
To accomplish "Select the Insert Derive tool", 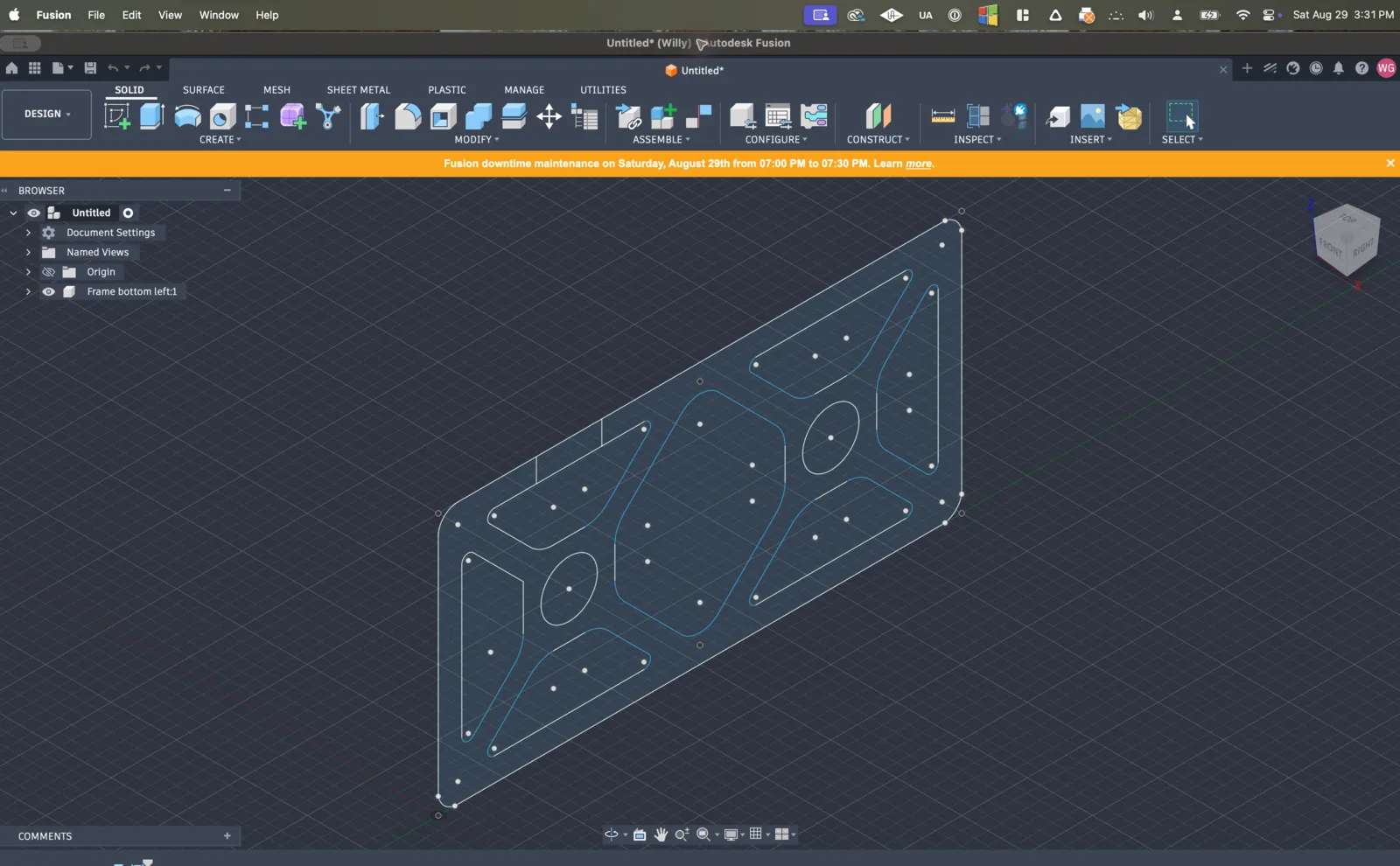I will tap(1057, 115).
